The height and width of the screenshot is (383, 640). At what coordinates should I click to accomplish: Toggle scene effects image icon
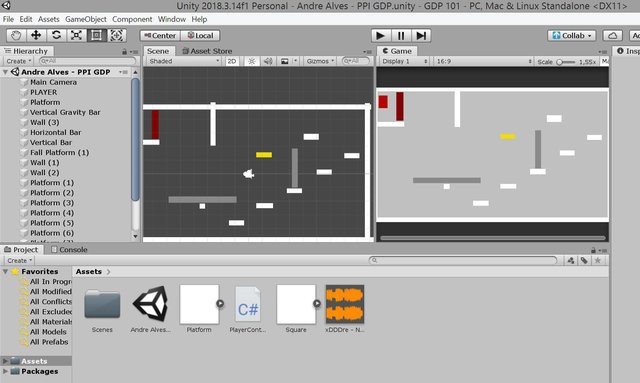point(284,61)
